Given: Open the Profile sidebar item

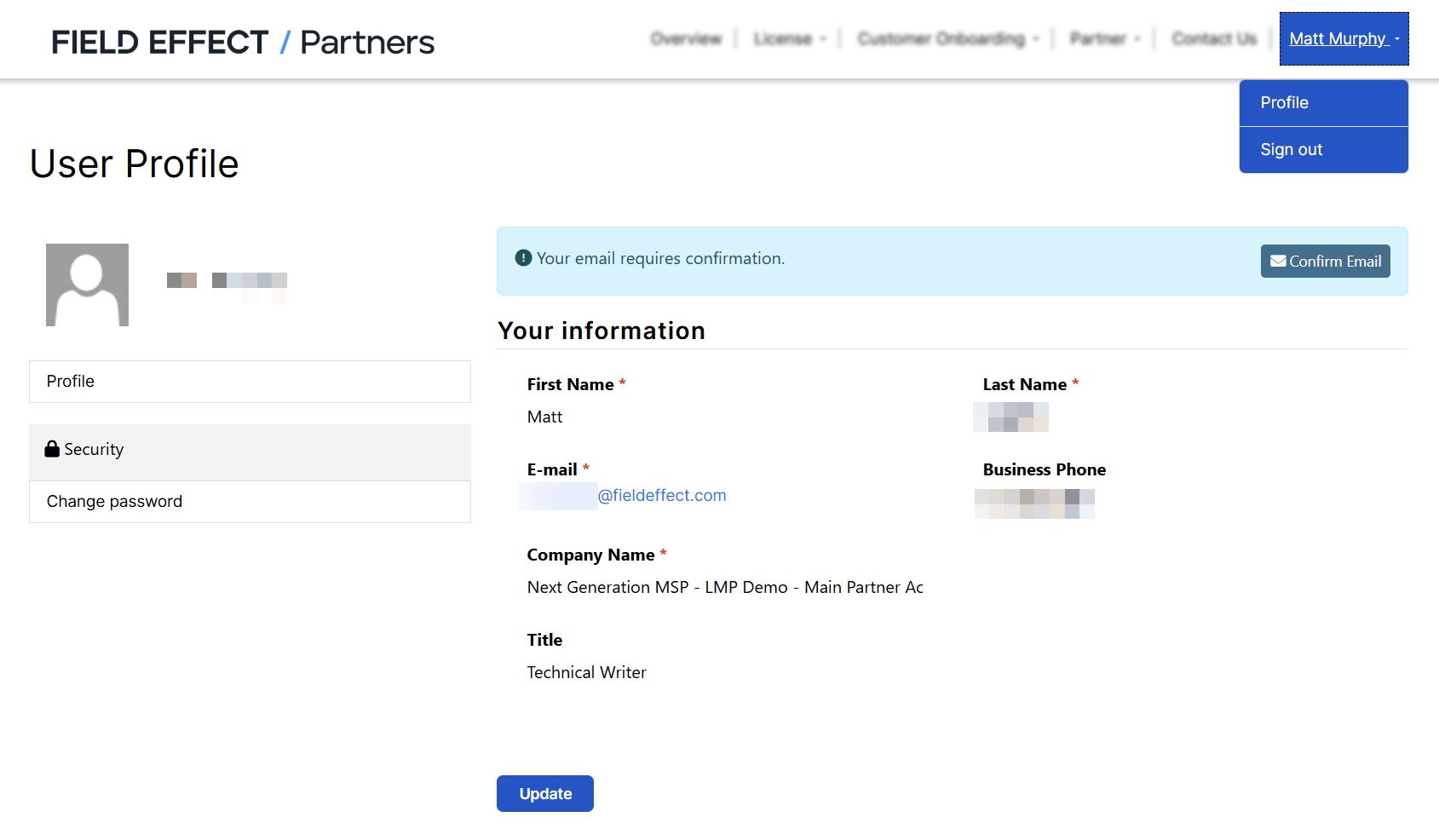Looking at the screenshot, I should (250, 382).
